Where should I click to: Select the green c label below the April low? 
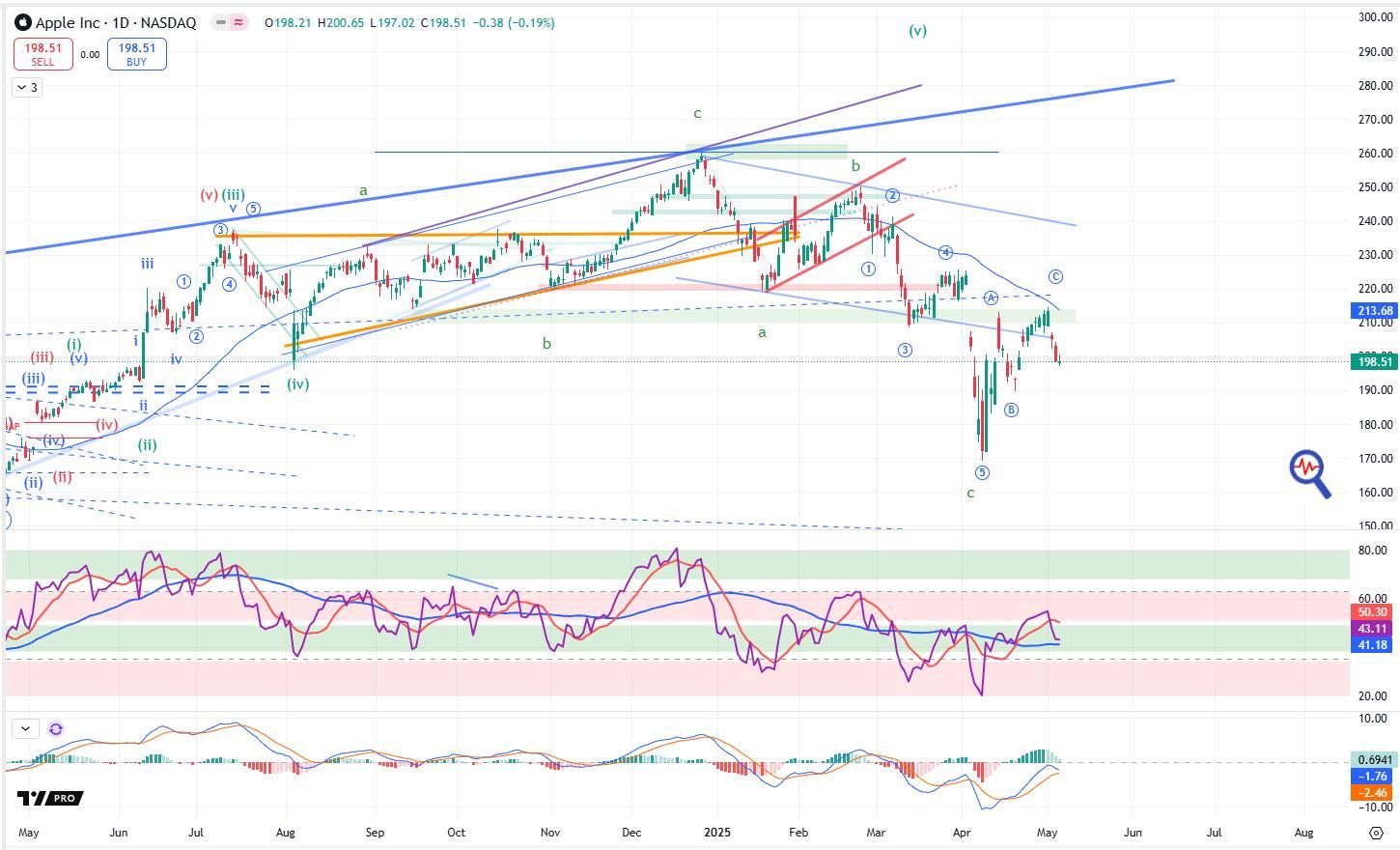[x=970, y=494]
